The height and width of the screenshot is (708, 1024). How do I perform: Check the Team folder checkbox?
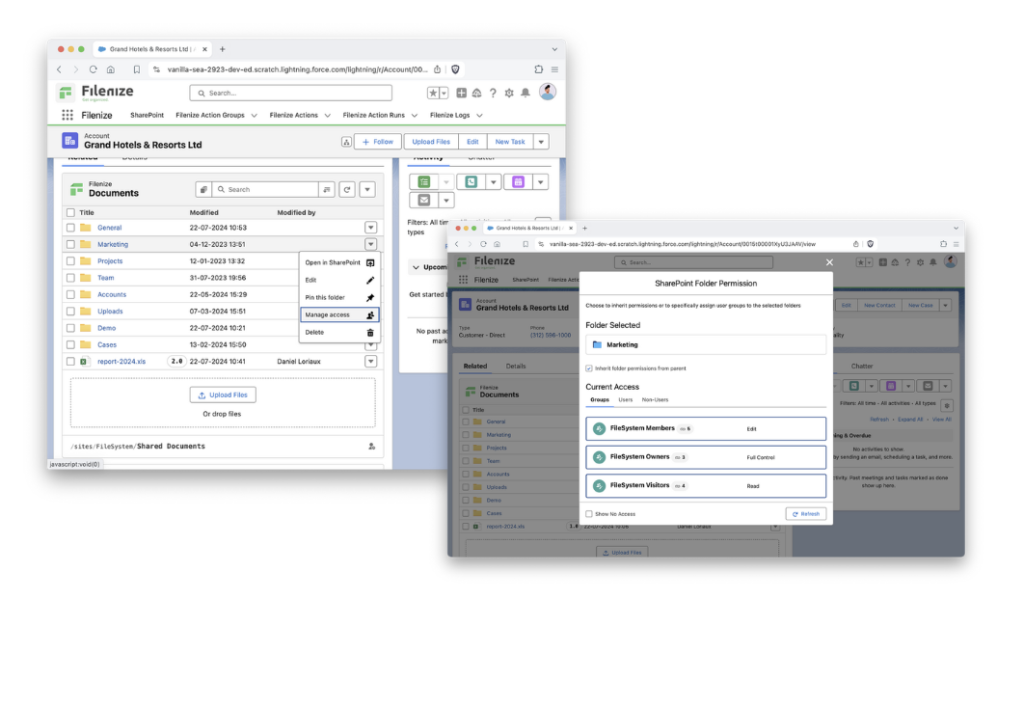pyautogui.click(x=71, y=278)
